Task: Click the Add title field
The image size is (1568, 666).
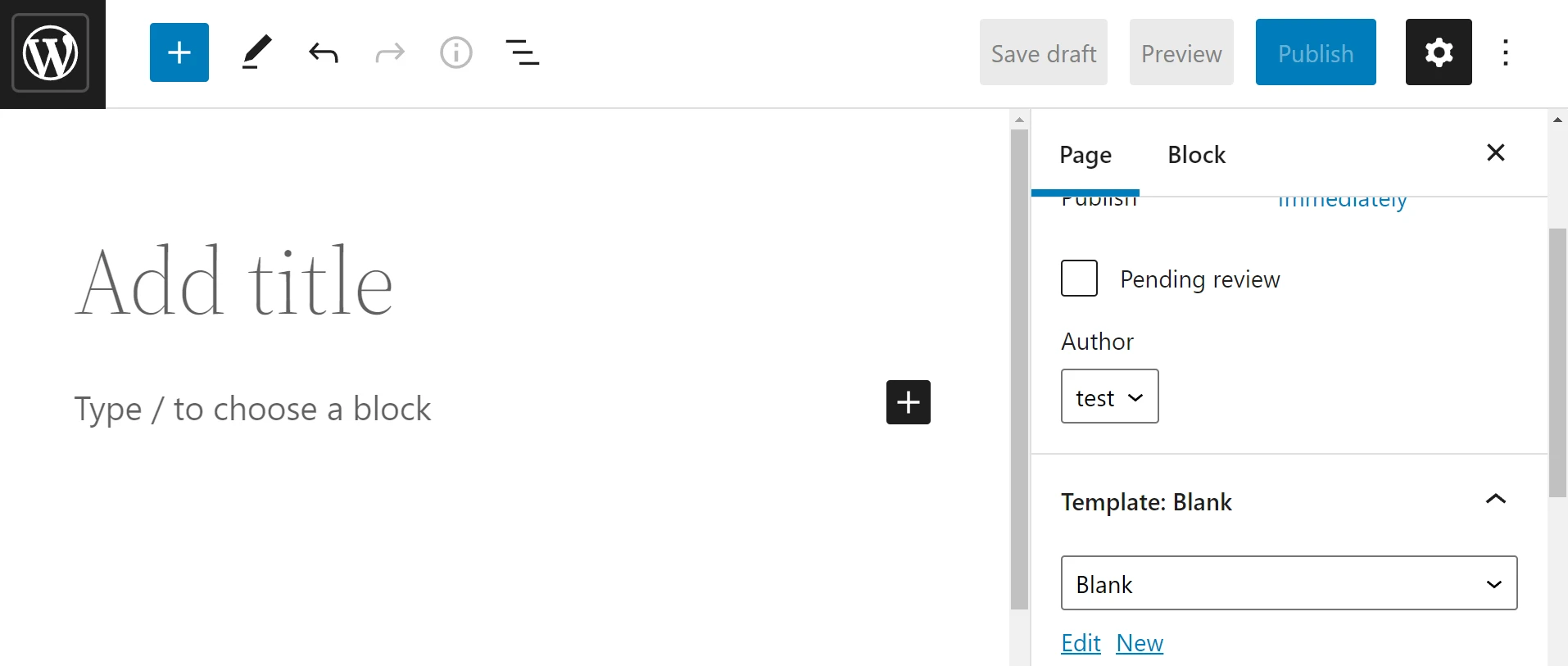Action: tap(234, 283)
